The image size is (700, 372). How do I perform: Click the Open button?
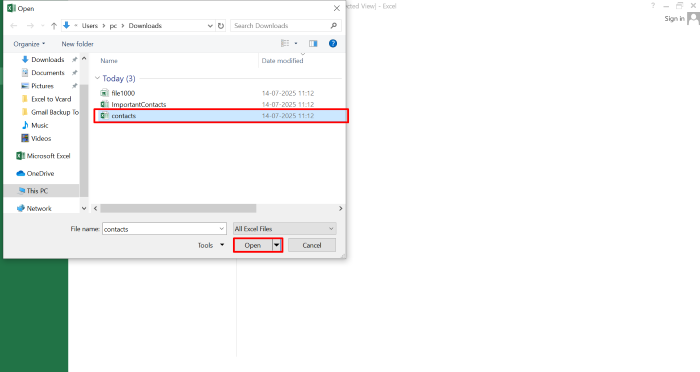pyautogui.click(x=253, y=245)
